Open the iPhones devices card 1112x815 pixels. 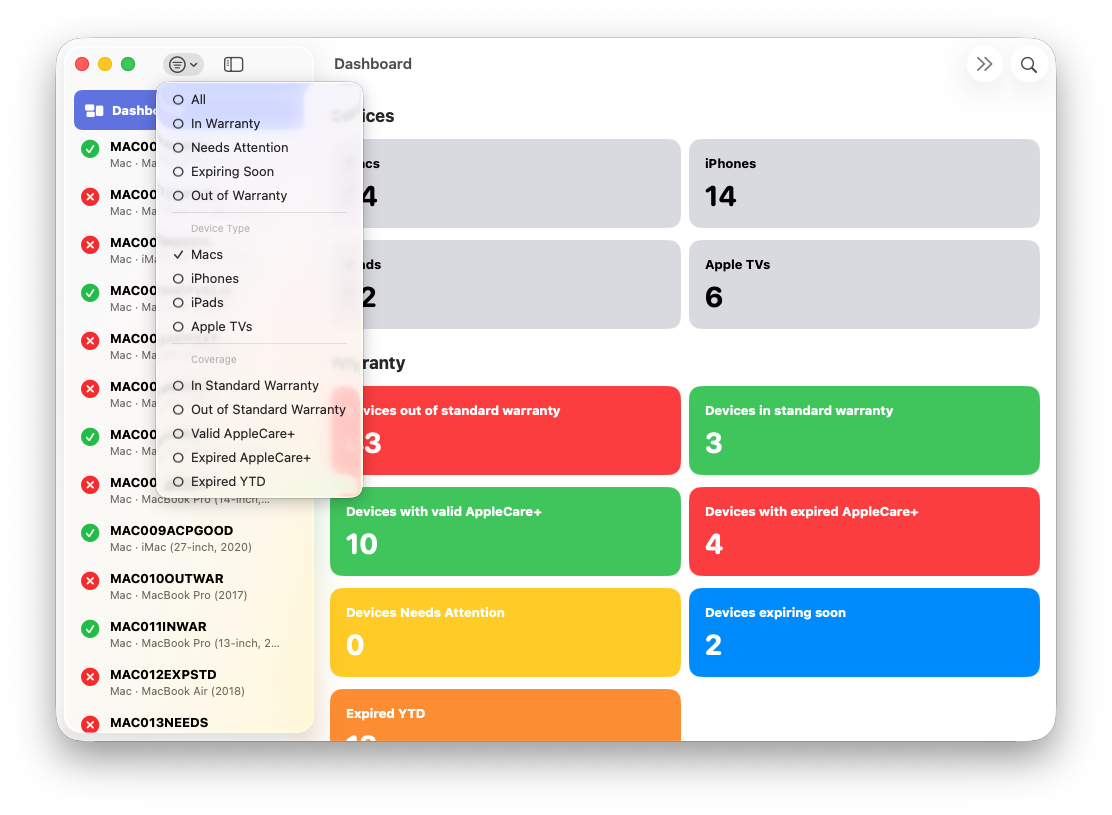click(864, 183)
